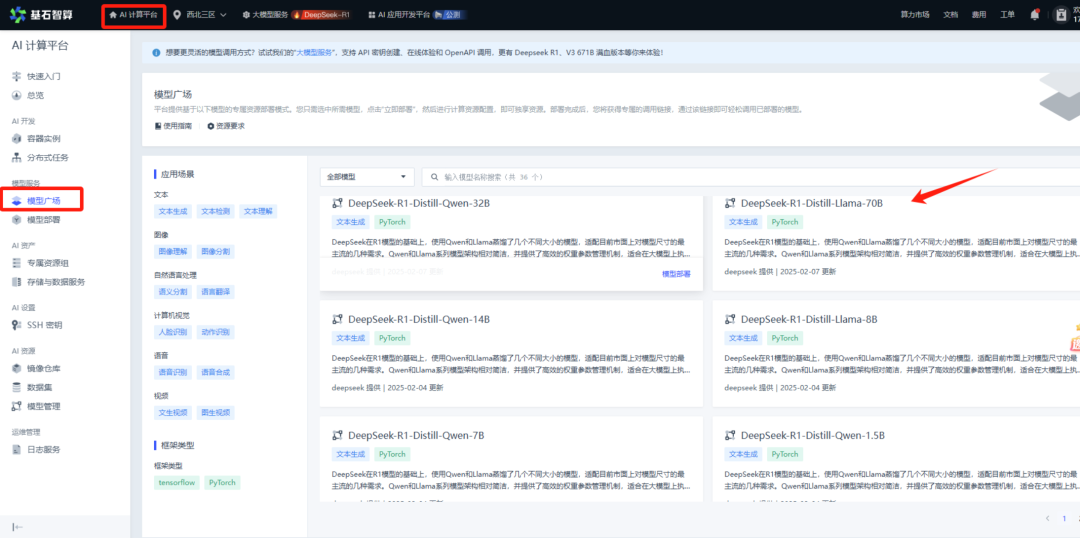The width and height of the screenshot is (1080, 538).
Task: Go to 总览 overview page
Action: click(x=36, y=95)
